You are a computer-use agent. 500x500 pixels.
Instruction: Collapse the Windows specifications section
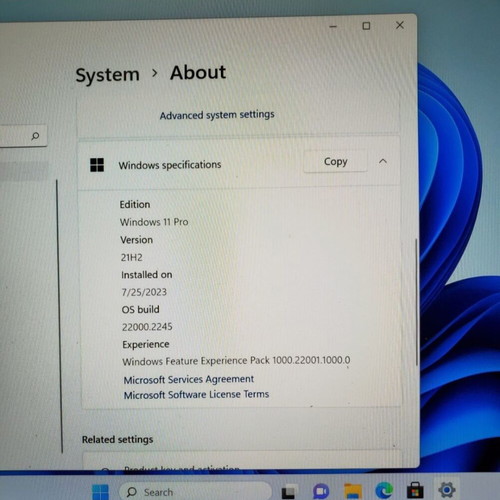pos(383,162)
